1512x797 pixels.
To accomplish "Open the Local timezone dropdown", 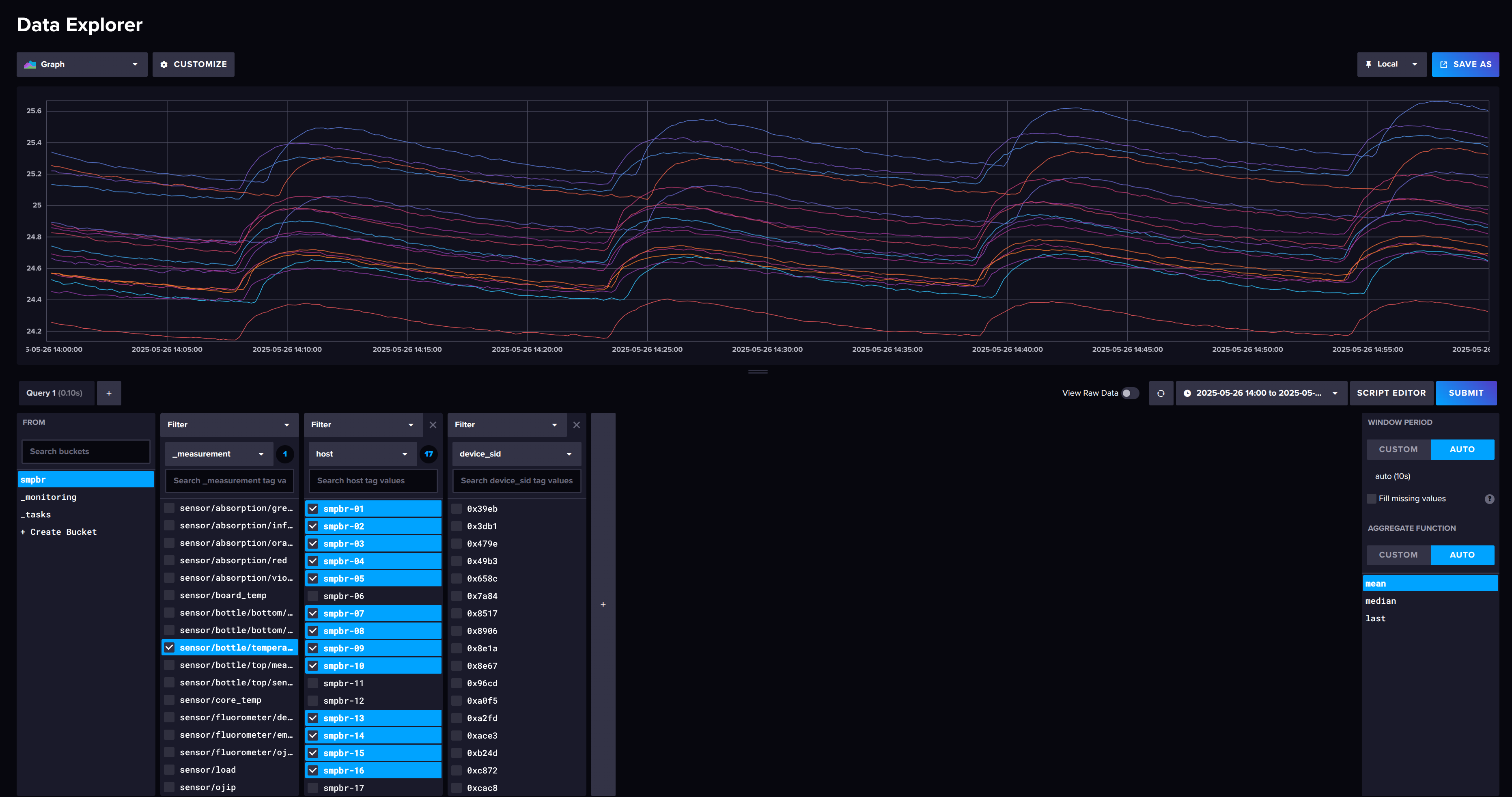I will point(1391,65).
